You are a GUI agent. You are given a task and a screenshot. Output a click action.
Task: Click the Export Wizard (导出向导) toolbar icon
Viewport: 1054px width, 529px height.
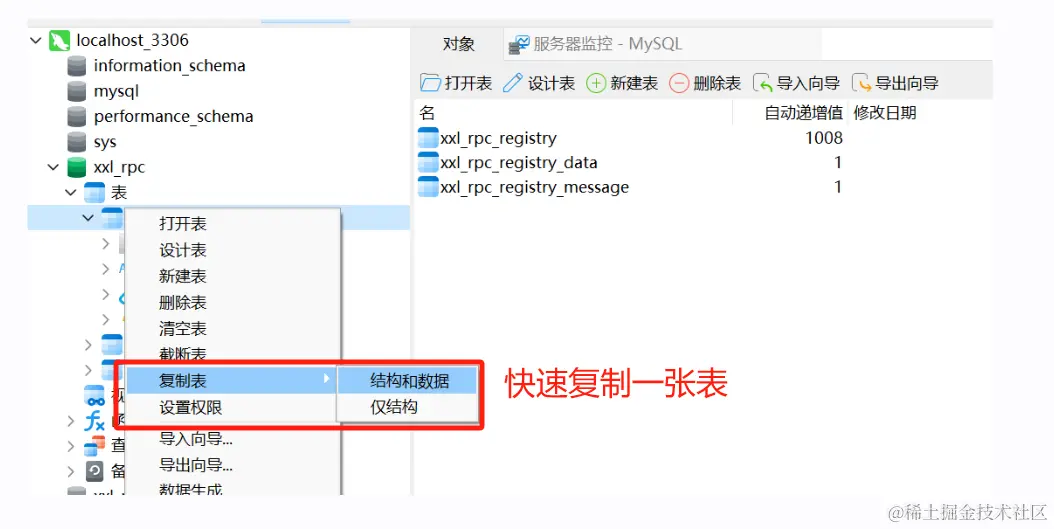click(x=861, y=83)
